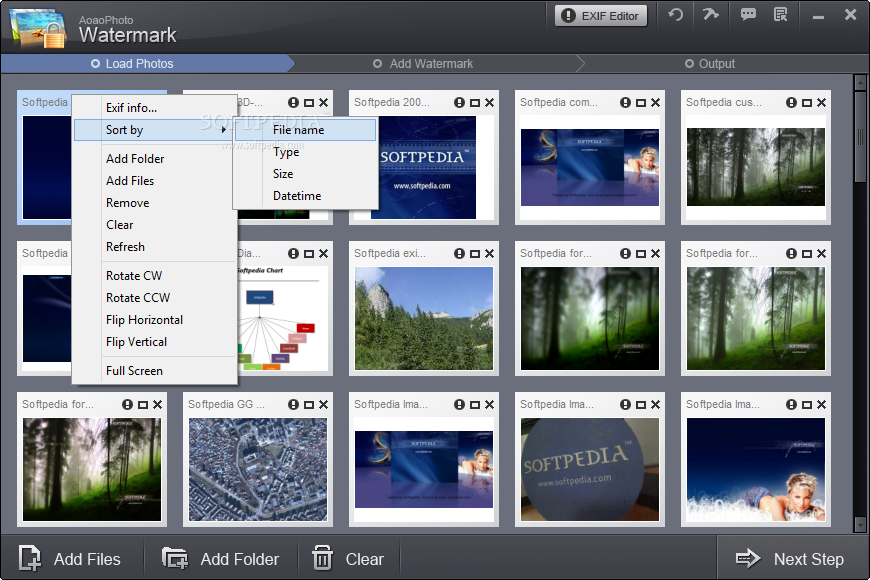Select the Softpedia cus... forest thumbnail
This screenshot has height=580, width=870.
[x=756, y=167]
